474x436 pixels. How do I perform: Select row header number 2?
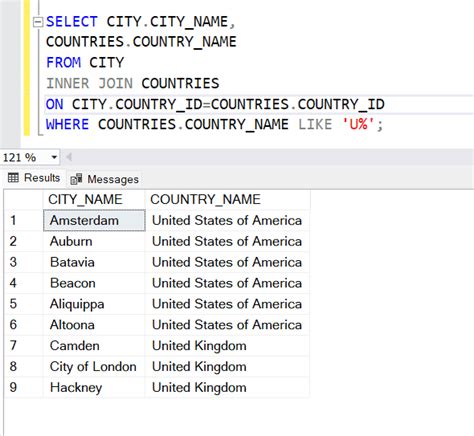tap(24, 241)
